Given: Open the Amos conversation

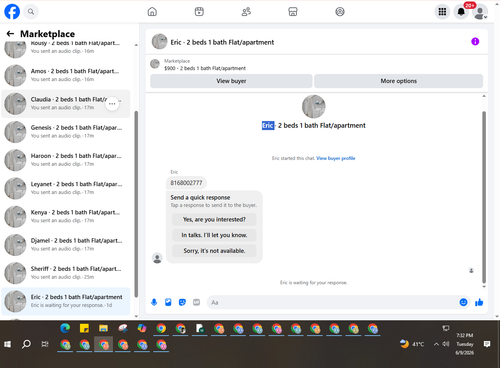Looking at the screenshot, I should pos(66,75).
